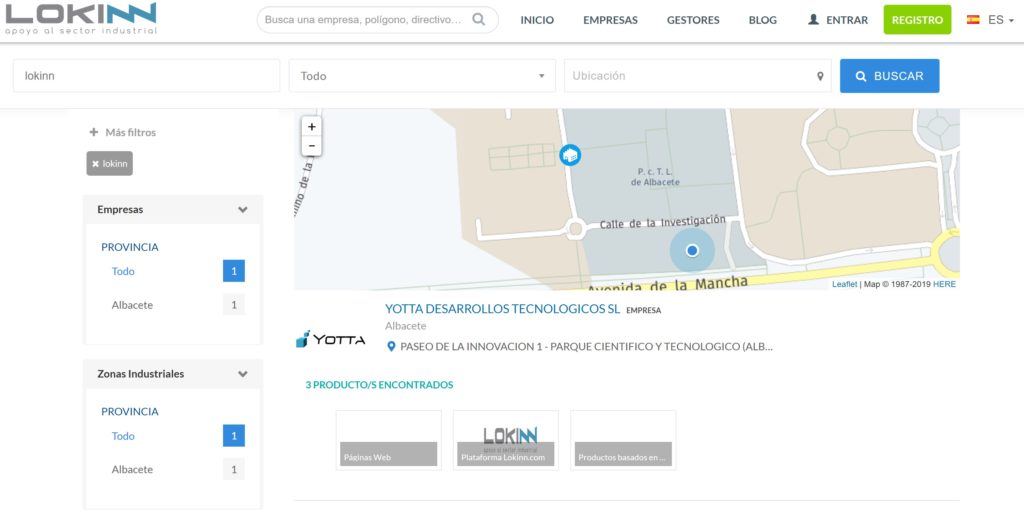This screenshot has width=1024, height=512.
Task: Click the Leaflet attribution link
Action: click(844, 284)
